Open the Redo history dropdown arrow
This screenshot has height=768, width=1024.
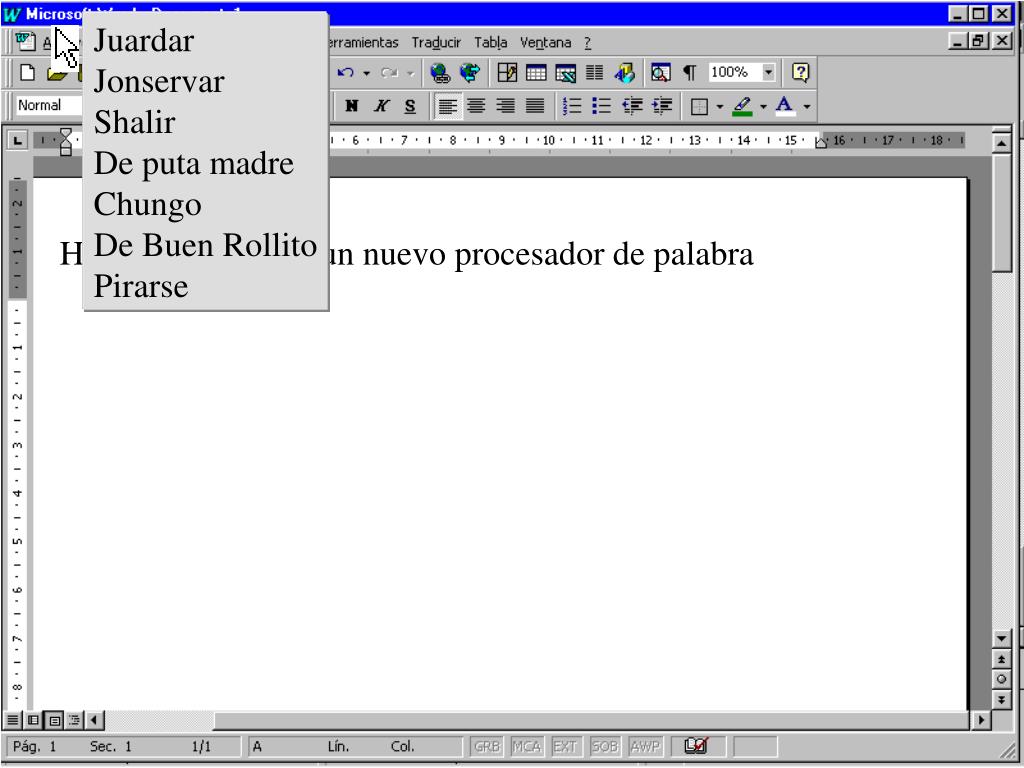tap(411, 73)
